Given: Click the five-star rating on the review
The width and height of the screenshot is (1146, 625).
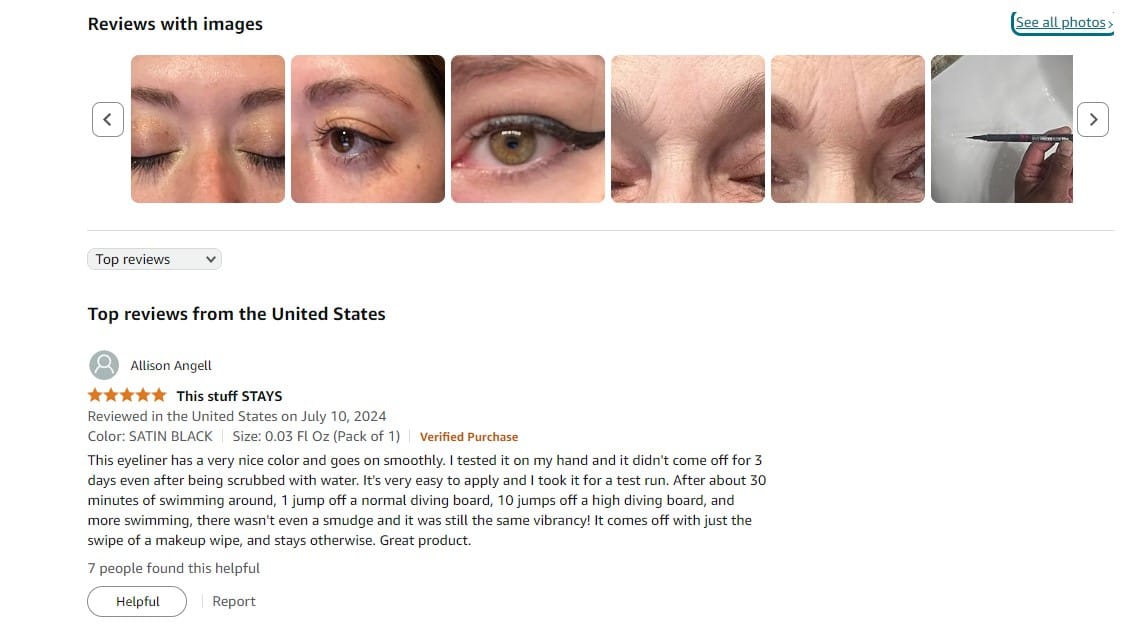Looking at the screenshot, I should [127, 395].
